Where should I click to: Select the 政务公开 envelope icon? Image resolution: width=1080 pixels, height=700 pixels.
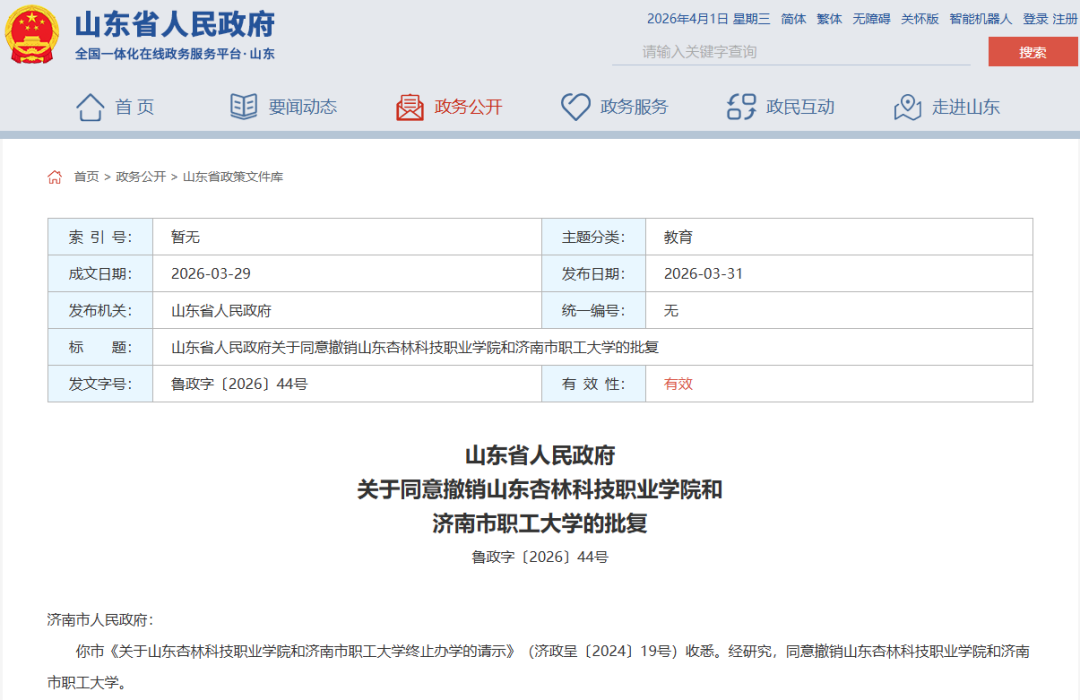point(410,106)
